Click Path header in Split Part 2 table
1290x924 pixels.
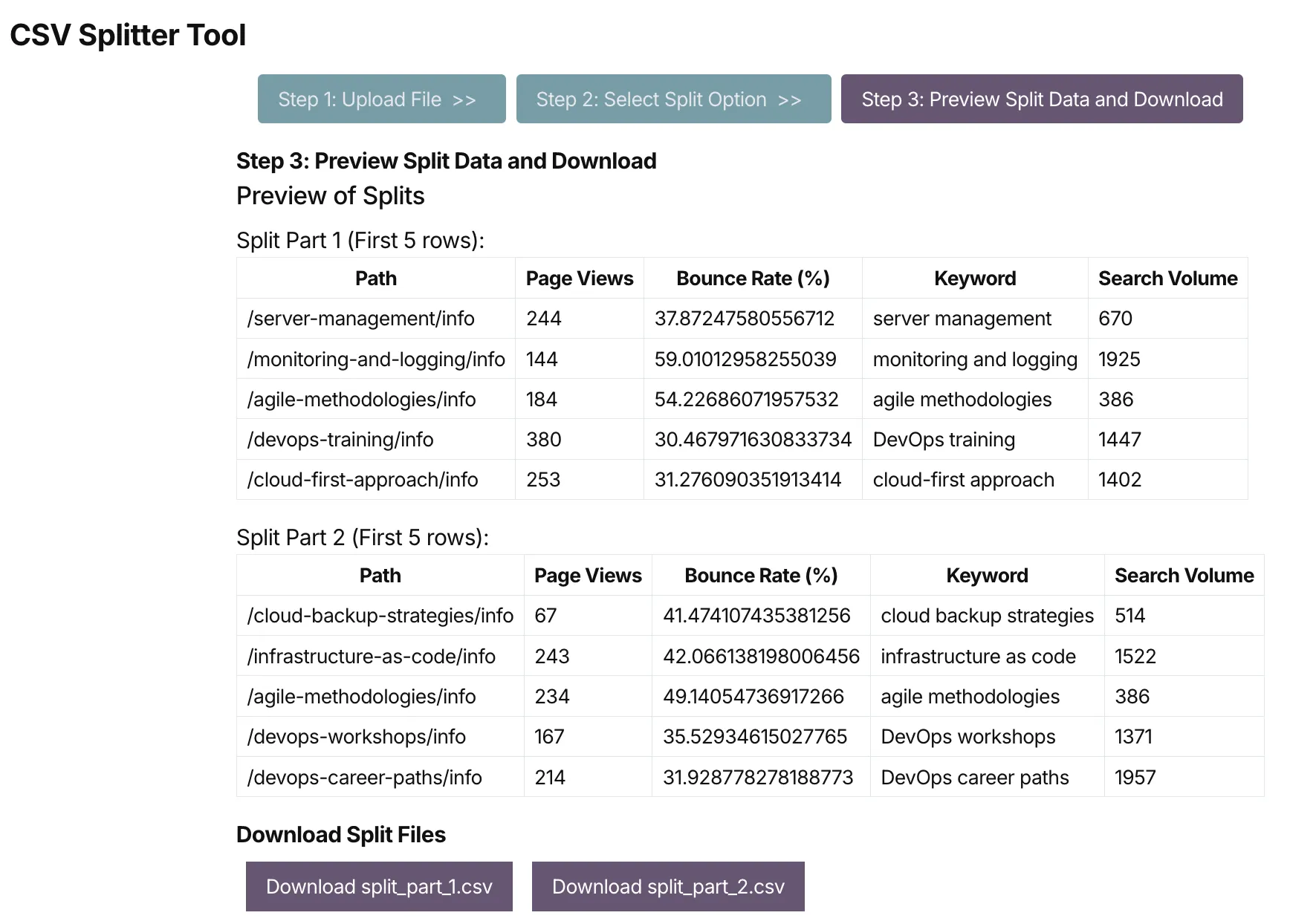pos(380,576)
